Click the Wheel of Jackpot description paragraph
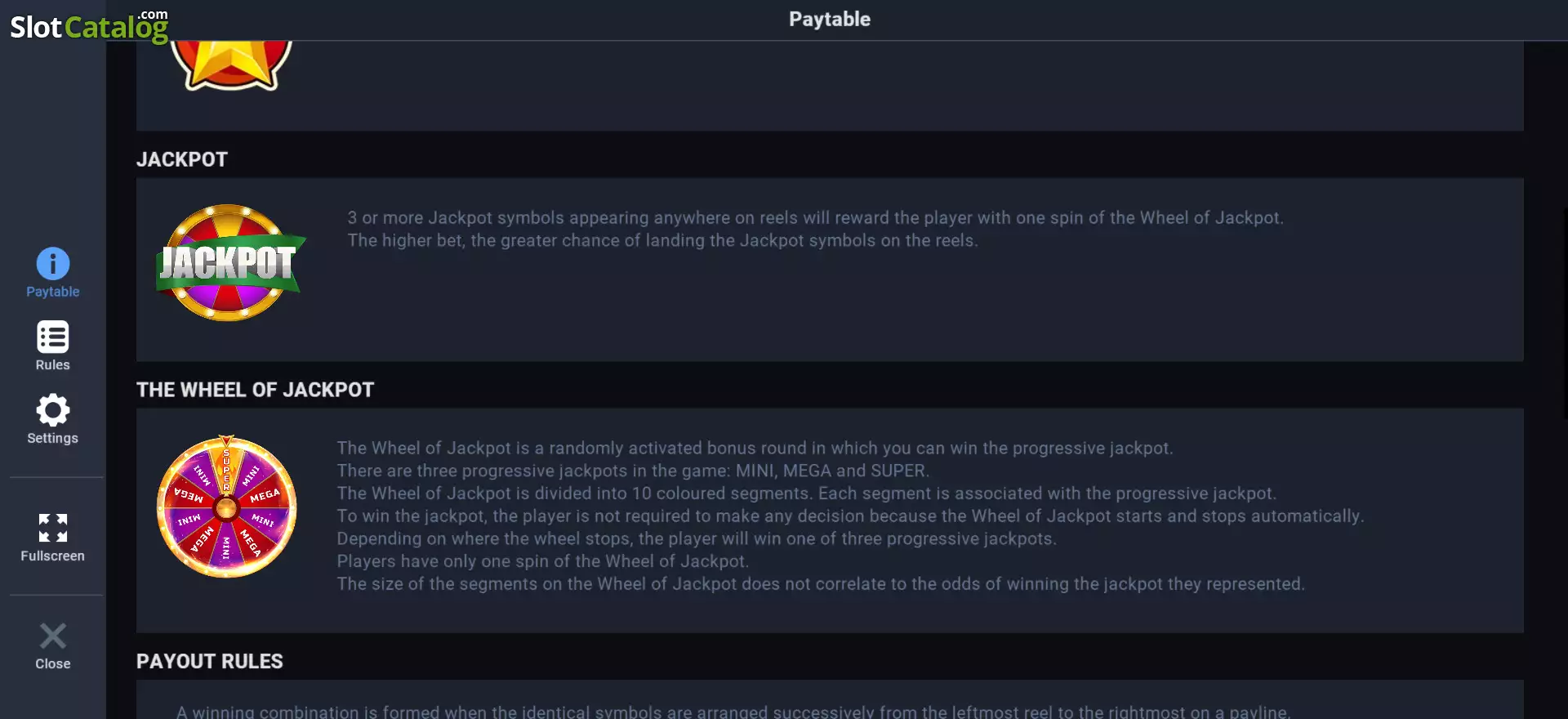 (x=849, y=516)
